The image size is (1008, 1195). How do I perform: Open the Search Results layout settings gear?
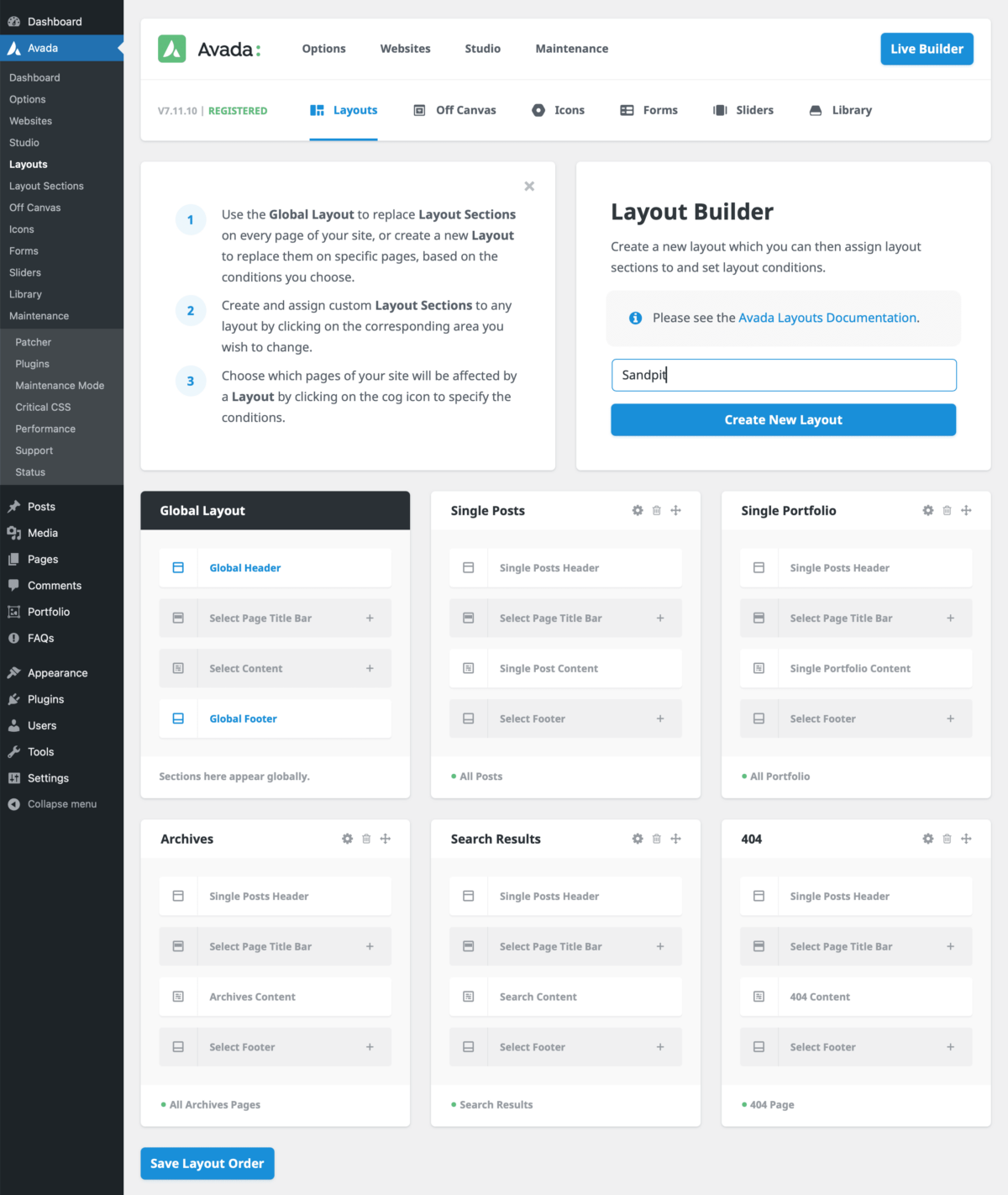pos(637,838)
